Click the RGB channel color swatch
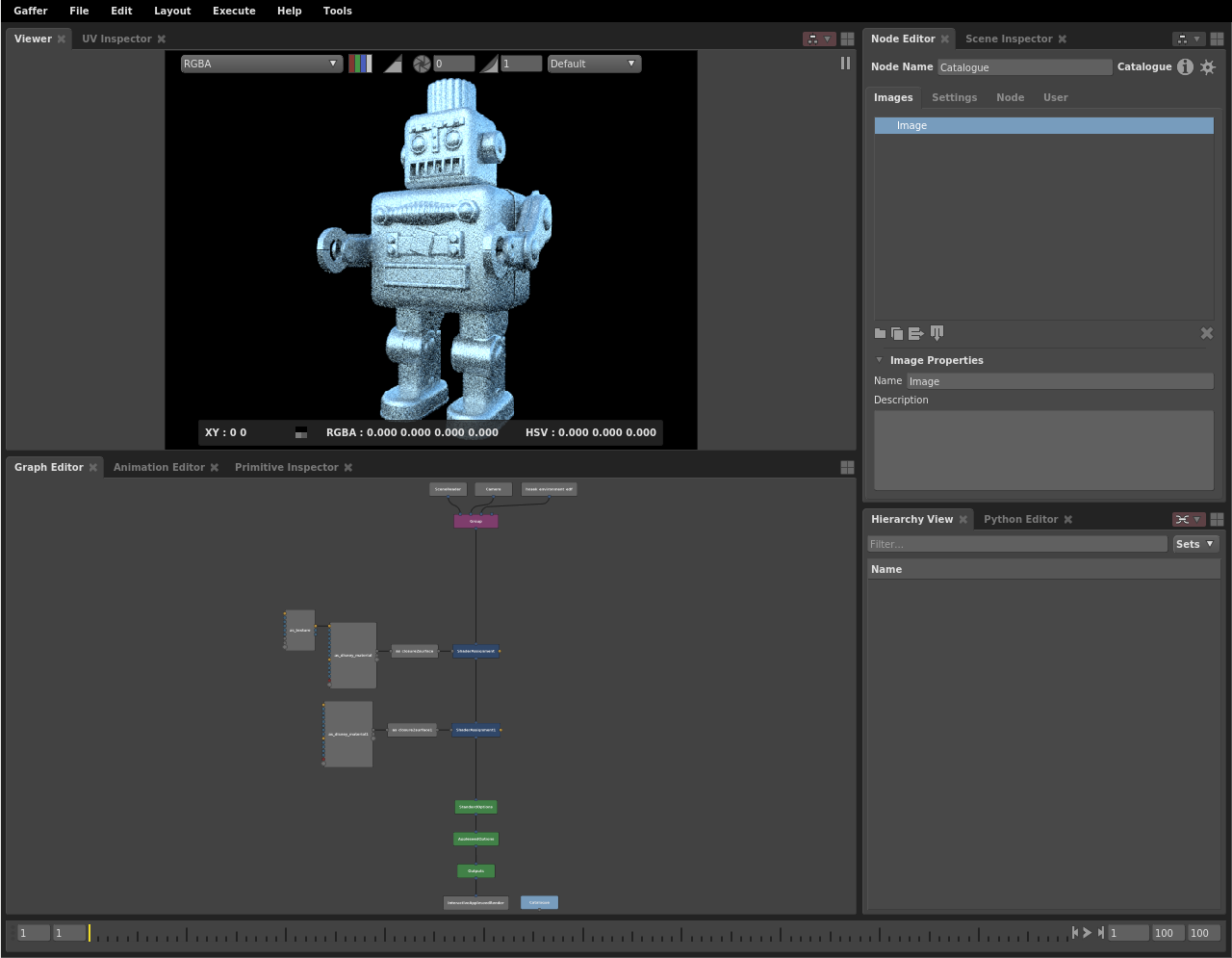 [360, 64]
